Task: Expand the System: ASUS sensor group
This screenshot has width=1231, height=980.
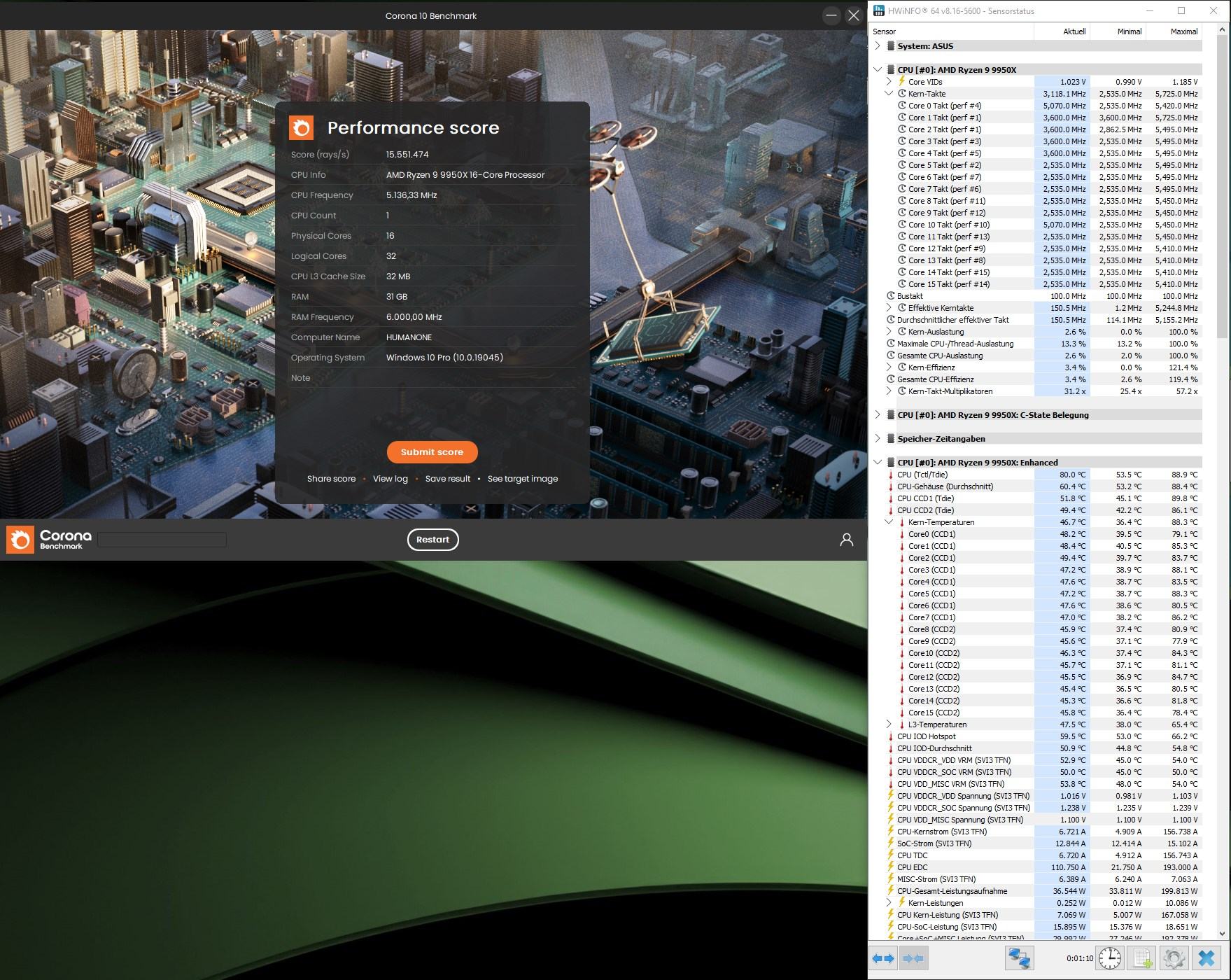Action: (878, 46)
